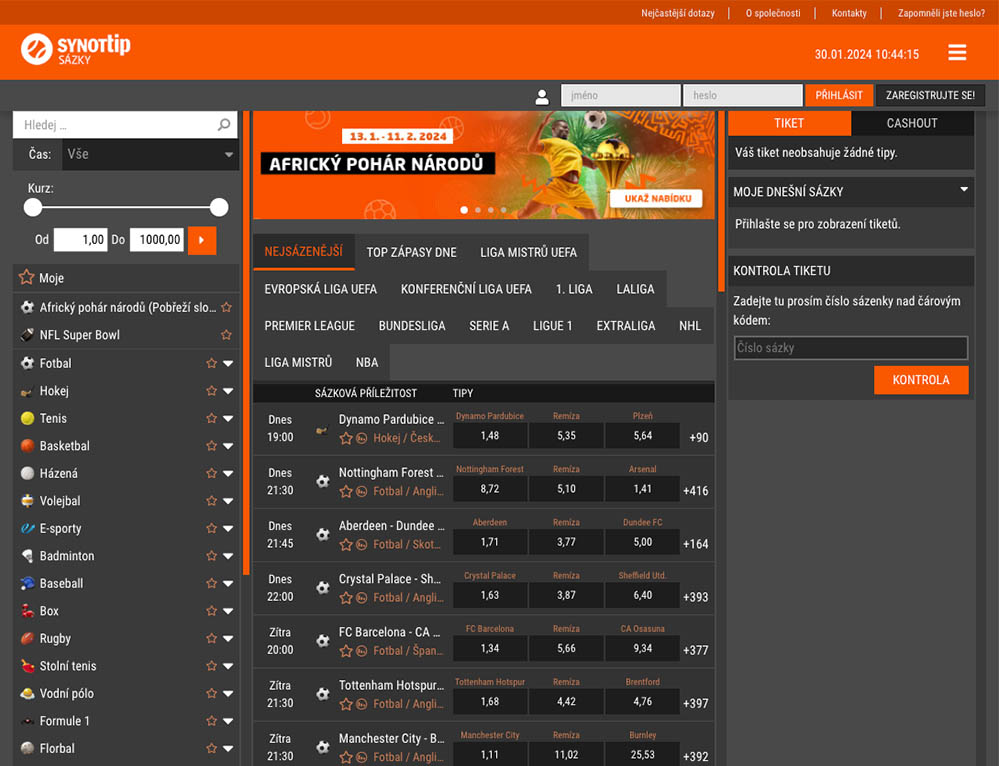Open stats icon for FC Barcelona match
The image size is (999, 766).
361,651
